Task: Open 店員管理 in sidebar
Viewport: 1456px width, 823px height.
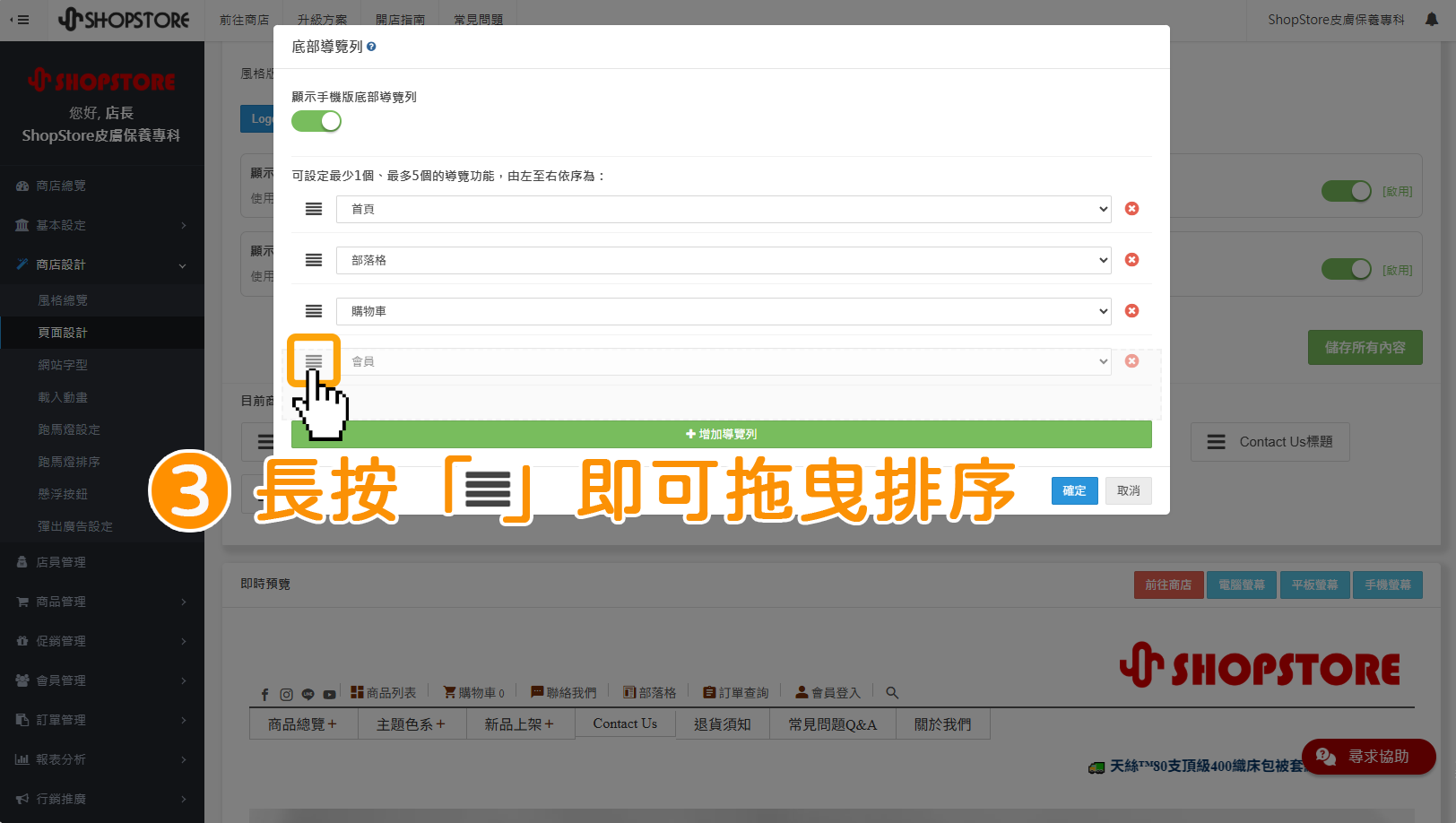Action: point(102,562)
